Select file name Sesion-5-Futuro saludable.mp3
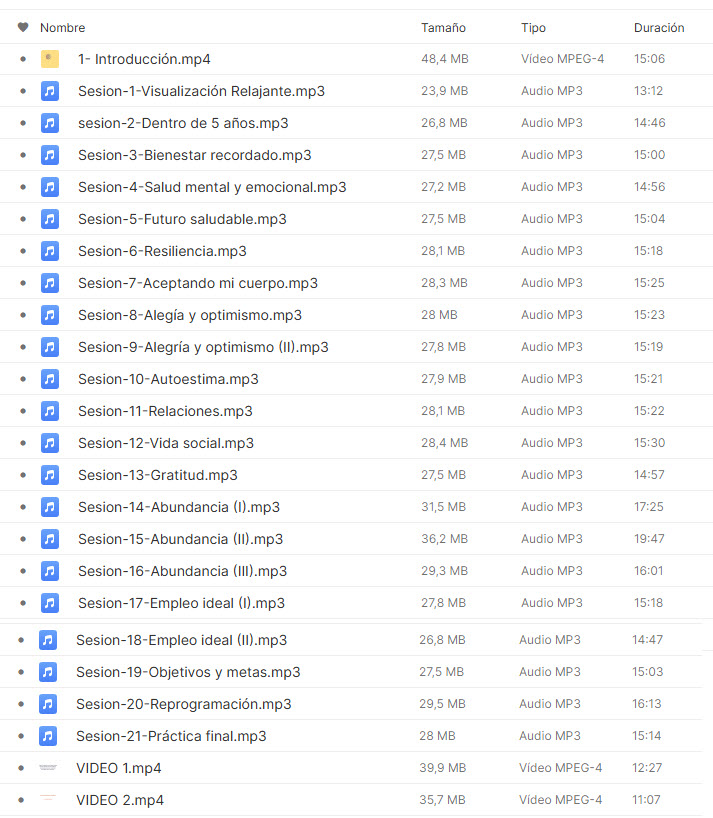The height and width of the screenshot is (818, 713). click(182, 219)
